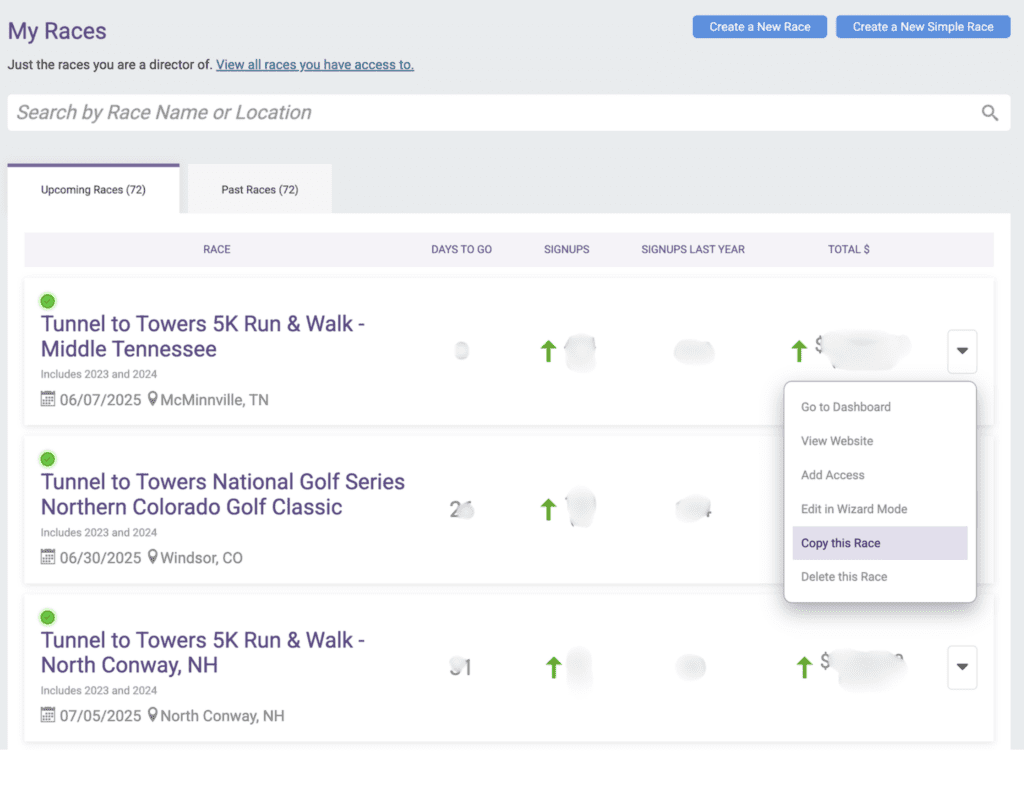The image size is (1024, 794).
Task: Select Copy this Race option
Action: coord(880,543)
